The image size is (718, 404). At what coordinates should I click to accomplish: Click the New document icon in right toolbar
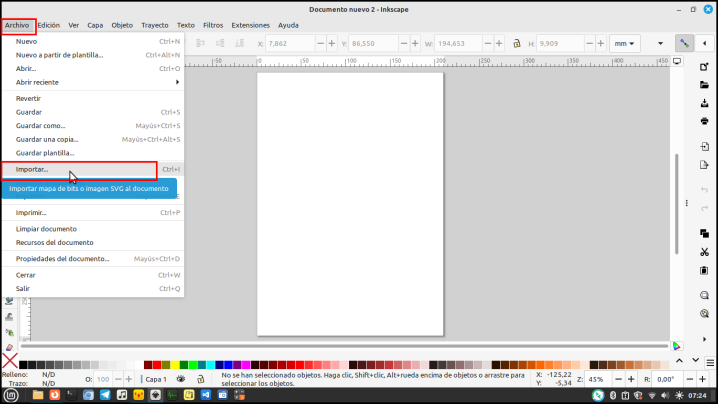pos(704,67)
